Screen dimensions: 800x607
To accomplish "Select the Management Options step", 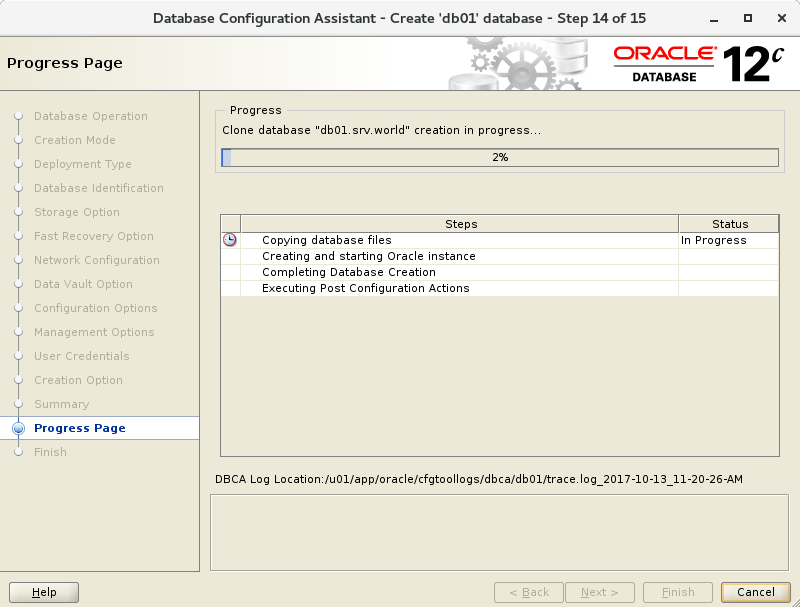I will (x=94, y=332).
